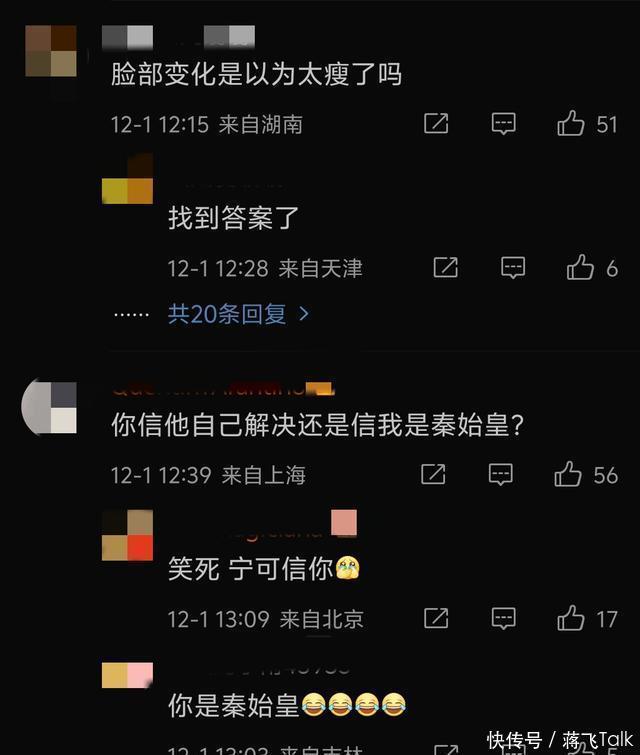
Task: Expand 共20条回复 replies
Action: click(x=227, y=314)
